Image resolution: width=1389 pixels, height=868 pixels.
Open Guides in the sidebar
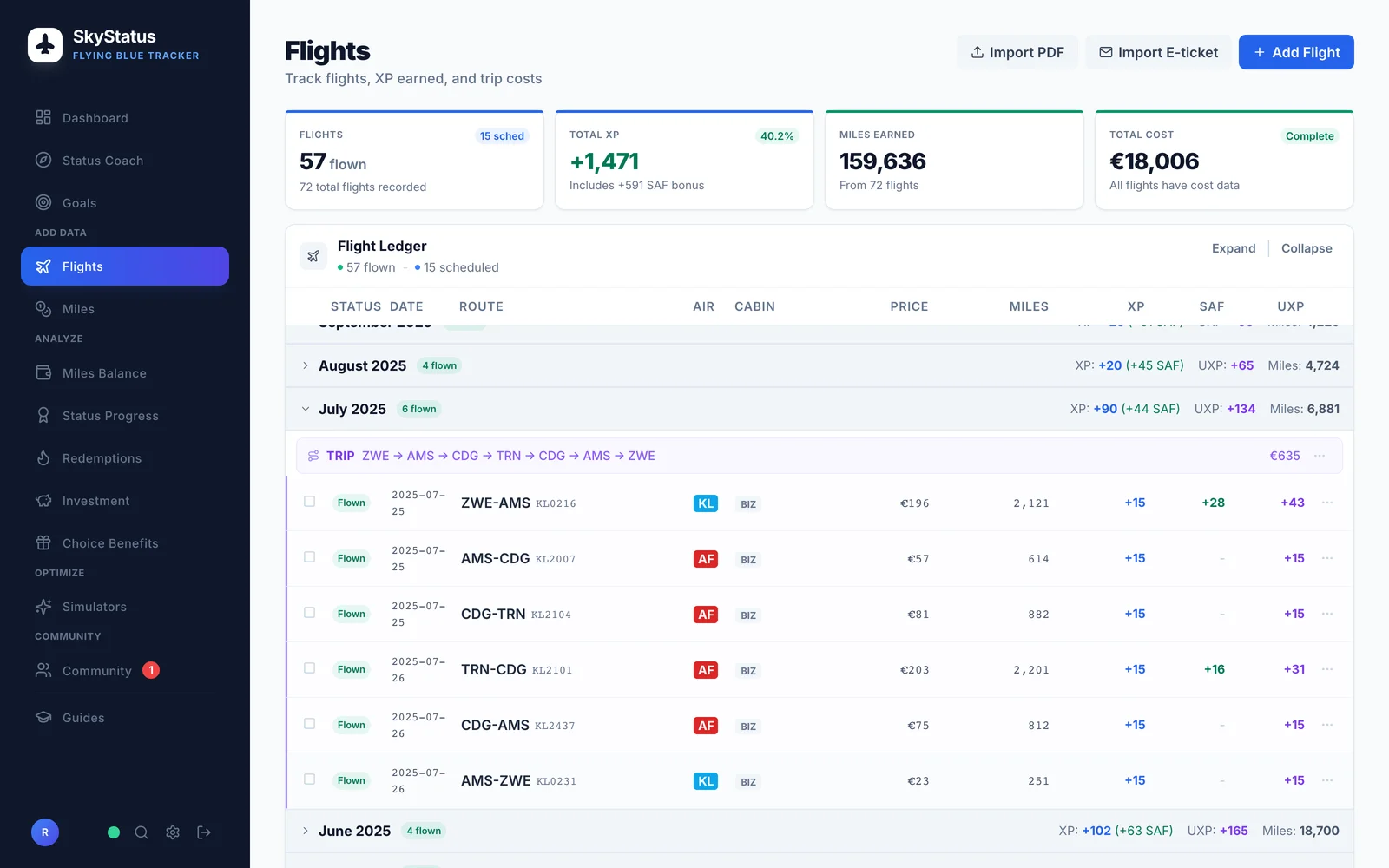click(x=125, y=718)
